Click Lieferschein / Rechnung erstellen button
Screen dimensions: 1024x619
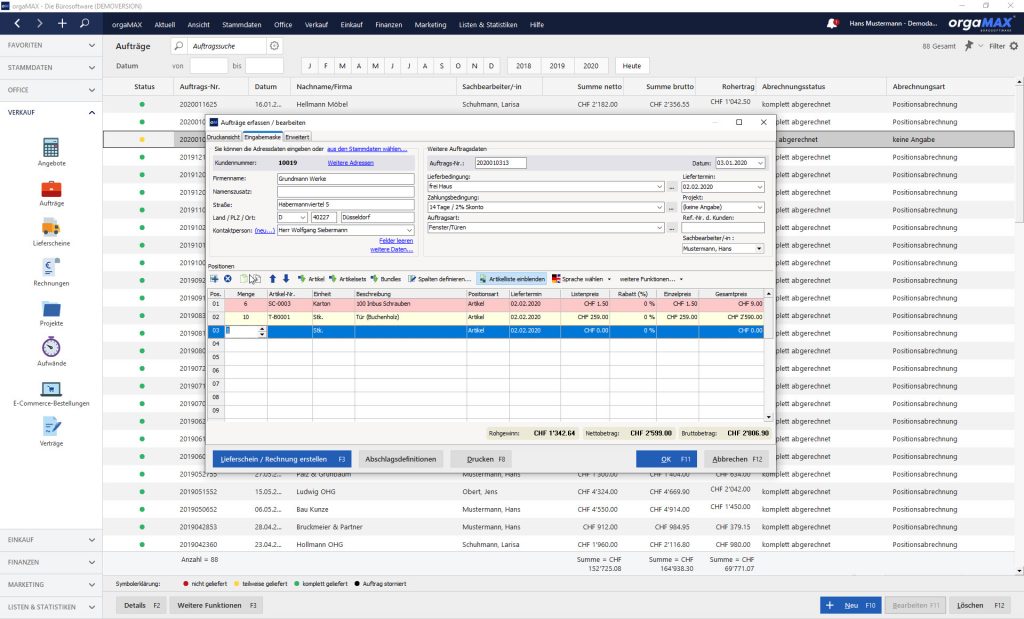point(282,459)
